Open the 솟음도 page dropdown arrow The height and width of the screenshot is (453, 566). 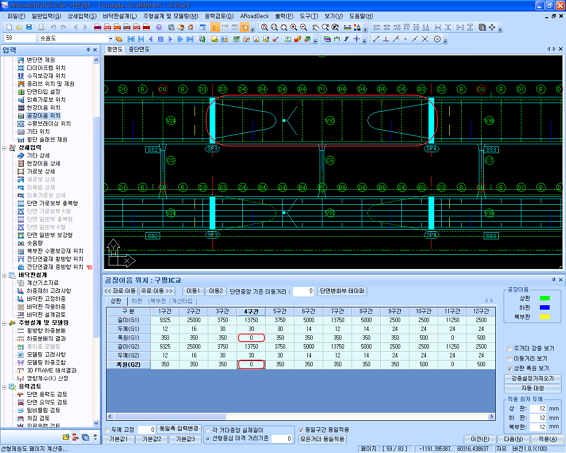tap(110, 39)
